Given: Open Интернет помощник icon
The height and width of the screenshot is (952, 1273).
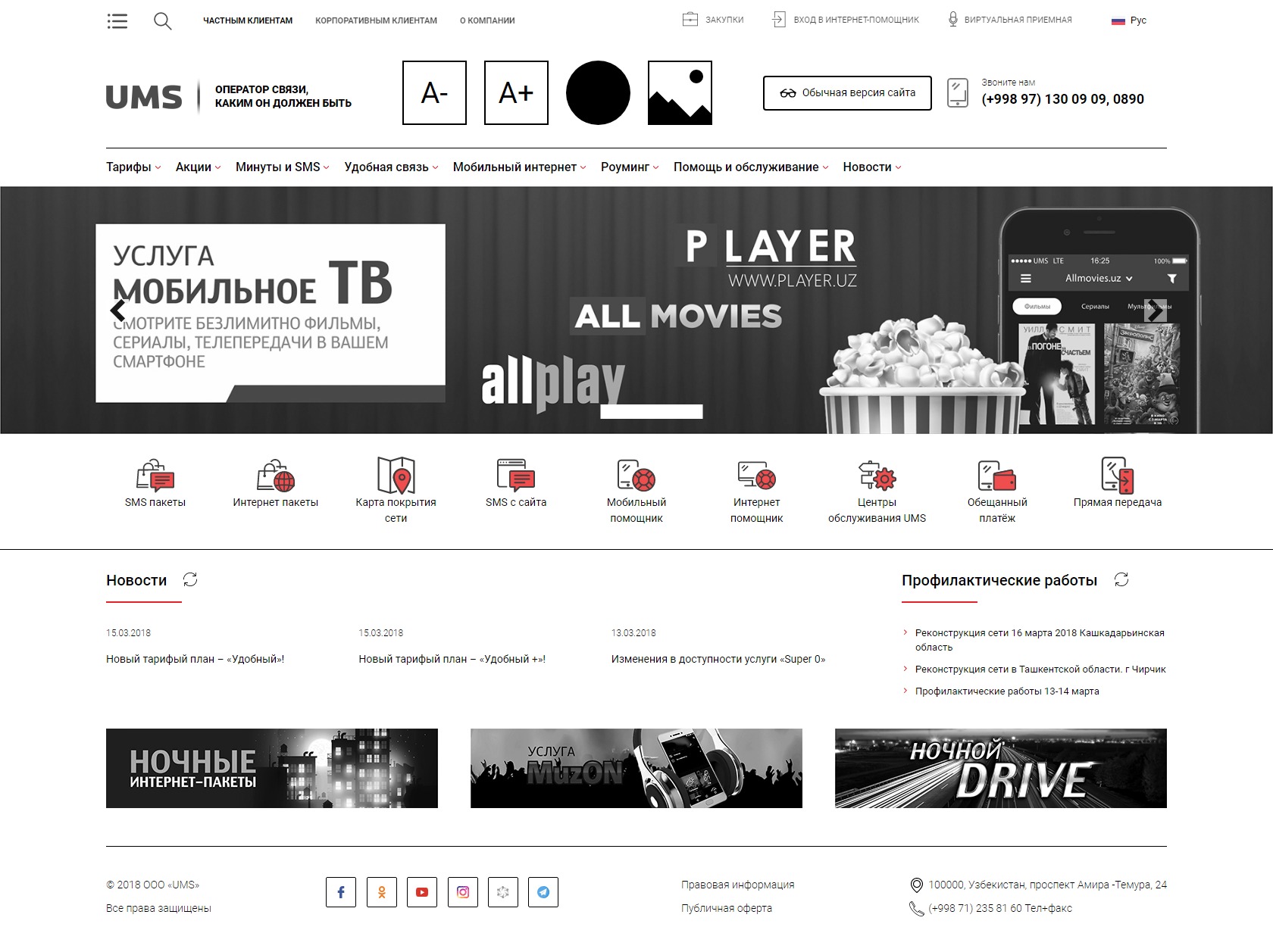Looking at the screenshot, I should pos(756,476).
